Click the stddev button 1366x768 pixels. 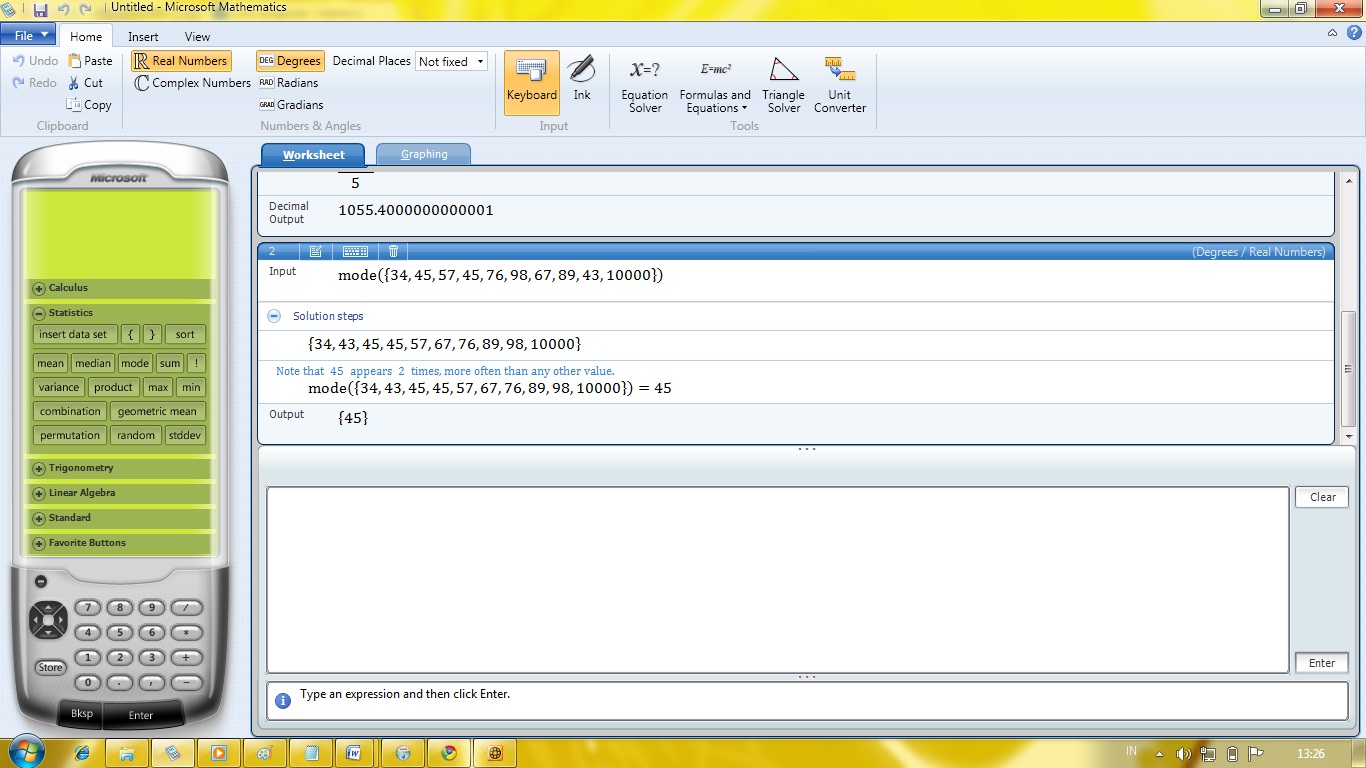(x=185, y=435)
